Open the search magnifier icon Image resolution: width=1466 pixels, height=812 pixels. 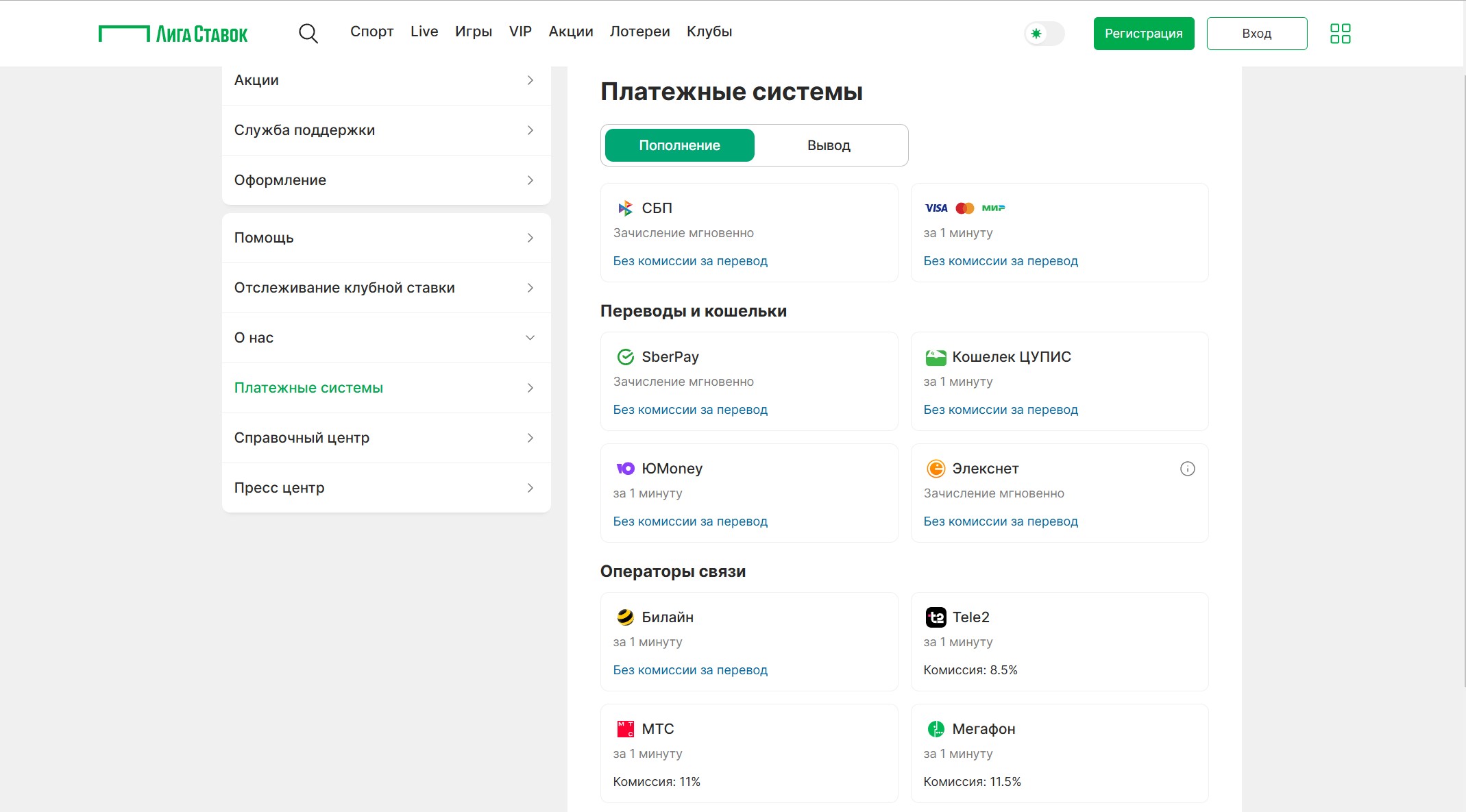point(308,34)
